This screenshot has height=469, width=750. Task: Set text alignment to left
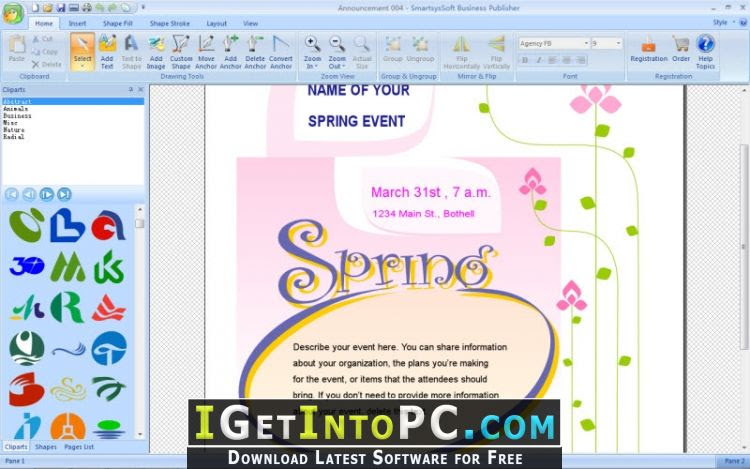(x=552, y=60)
